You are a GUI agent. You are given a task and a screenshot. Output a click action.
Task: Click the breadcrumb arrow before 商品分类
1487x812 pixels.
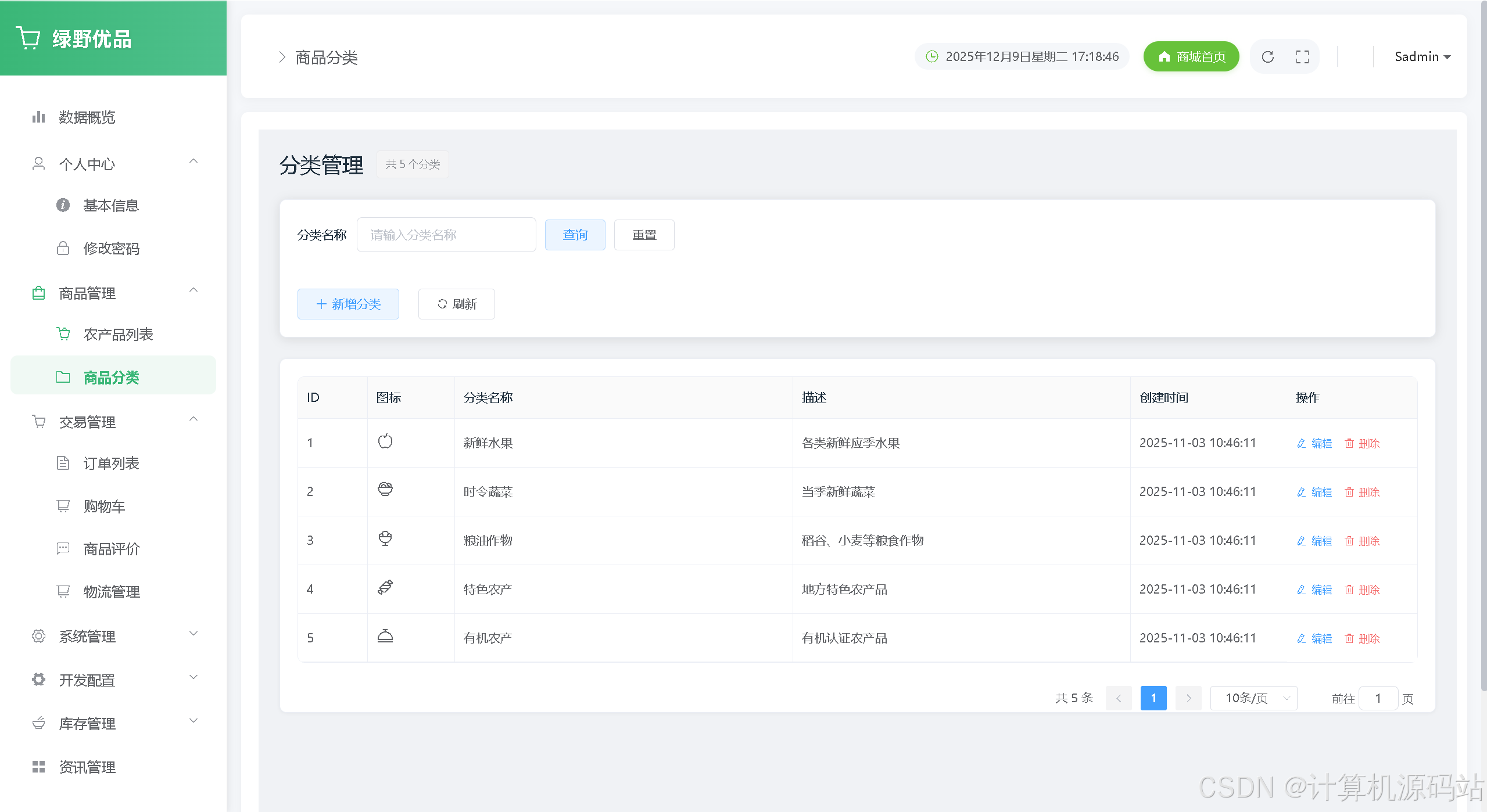(x=282, y=57)
